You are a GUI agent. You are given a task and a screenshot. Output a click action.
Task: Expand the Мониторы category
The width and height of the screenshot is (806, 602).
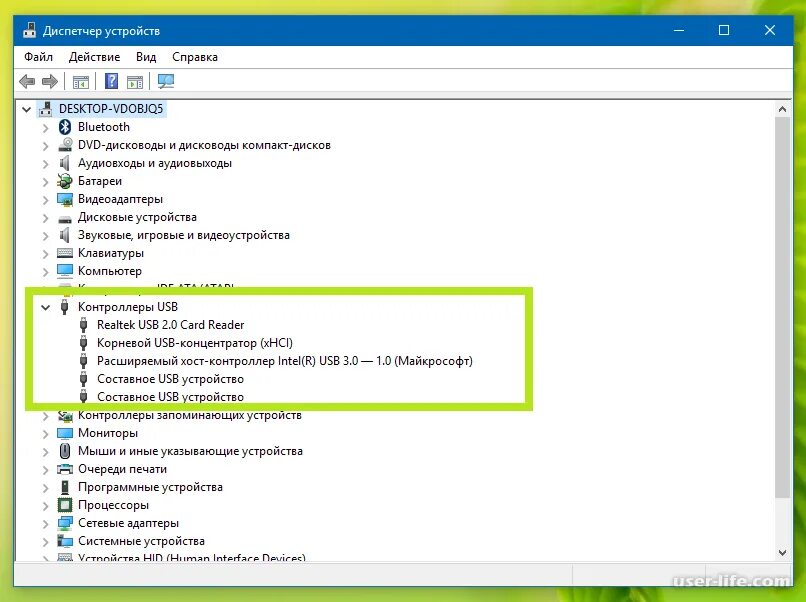pyautogui.click(x=46, y=434)
